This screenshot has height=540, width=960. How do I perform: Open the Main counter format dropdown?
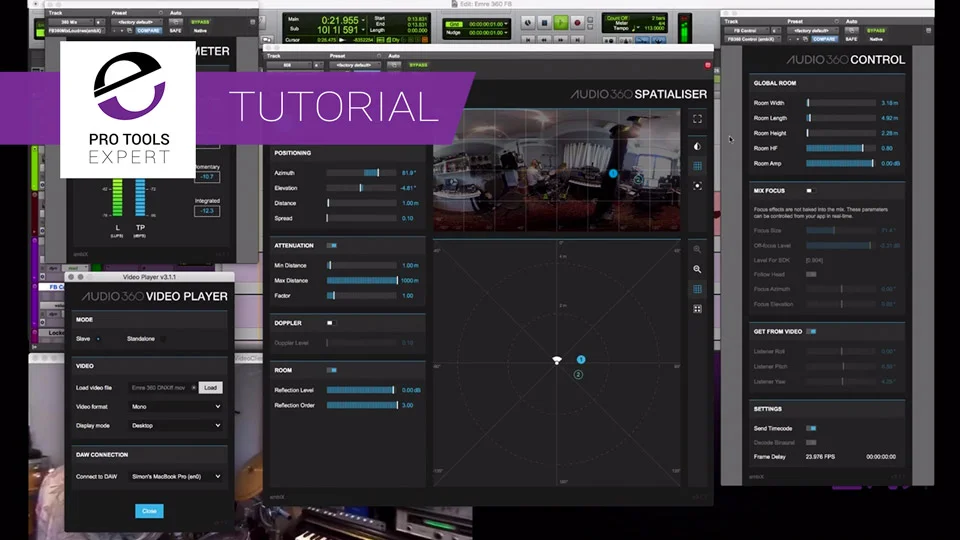pyautogui.click(x=363, y=21)
